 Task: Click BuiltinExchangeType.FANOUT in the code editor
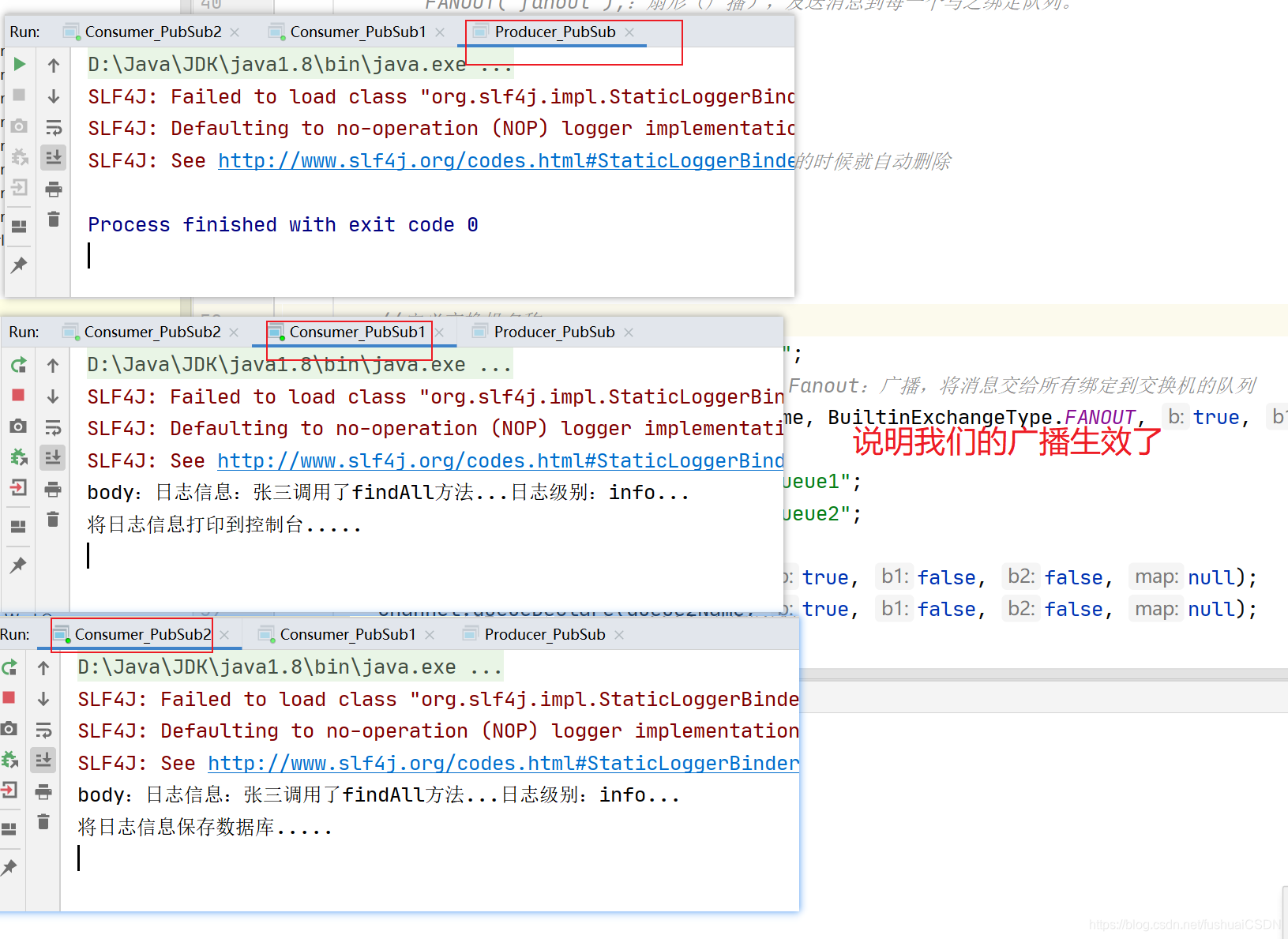[x=982, y=417]
